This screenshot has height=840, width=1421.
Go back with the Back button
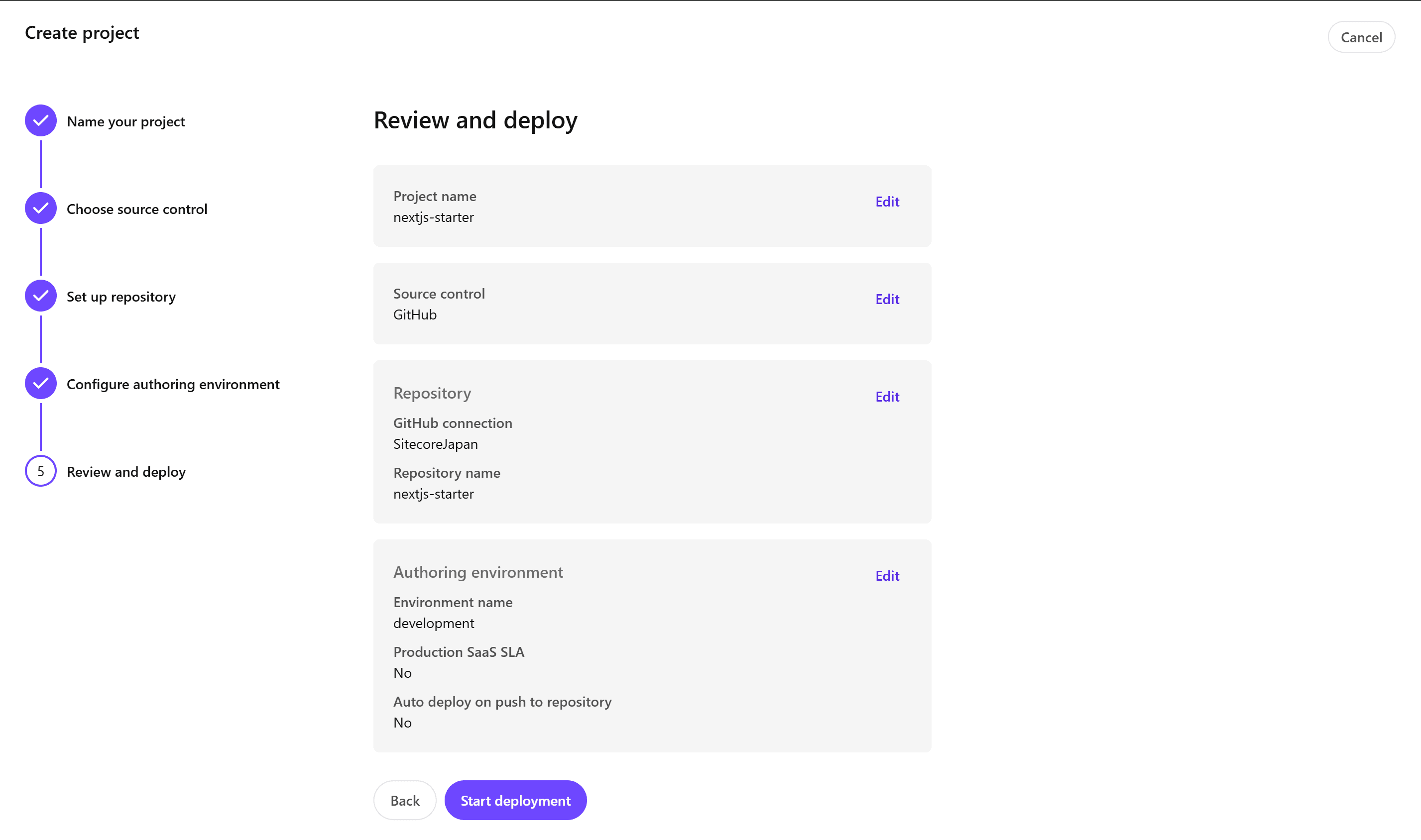click(x=405, y=800)
